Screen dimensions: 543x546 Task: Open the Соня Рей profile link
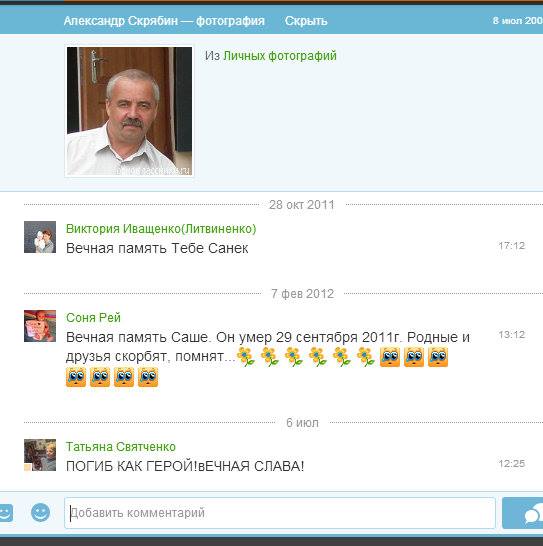(93, 318)
